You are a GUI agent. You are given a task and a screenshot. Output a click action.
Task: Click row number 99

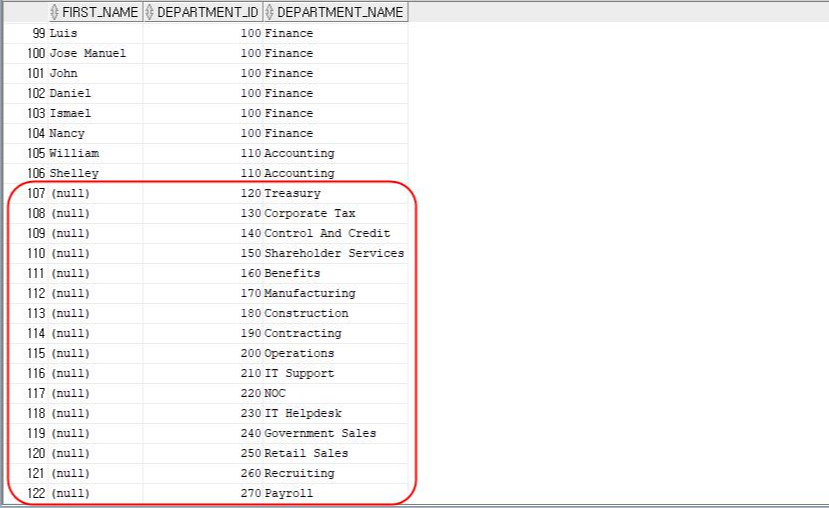(39, 33)
